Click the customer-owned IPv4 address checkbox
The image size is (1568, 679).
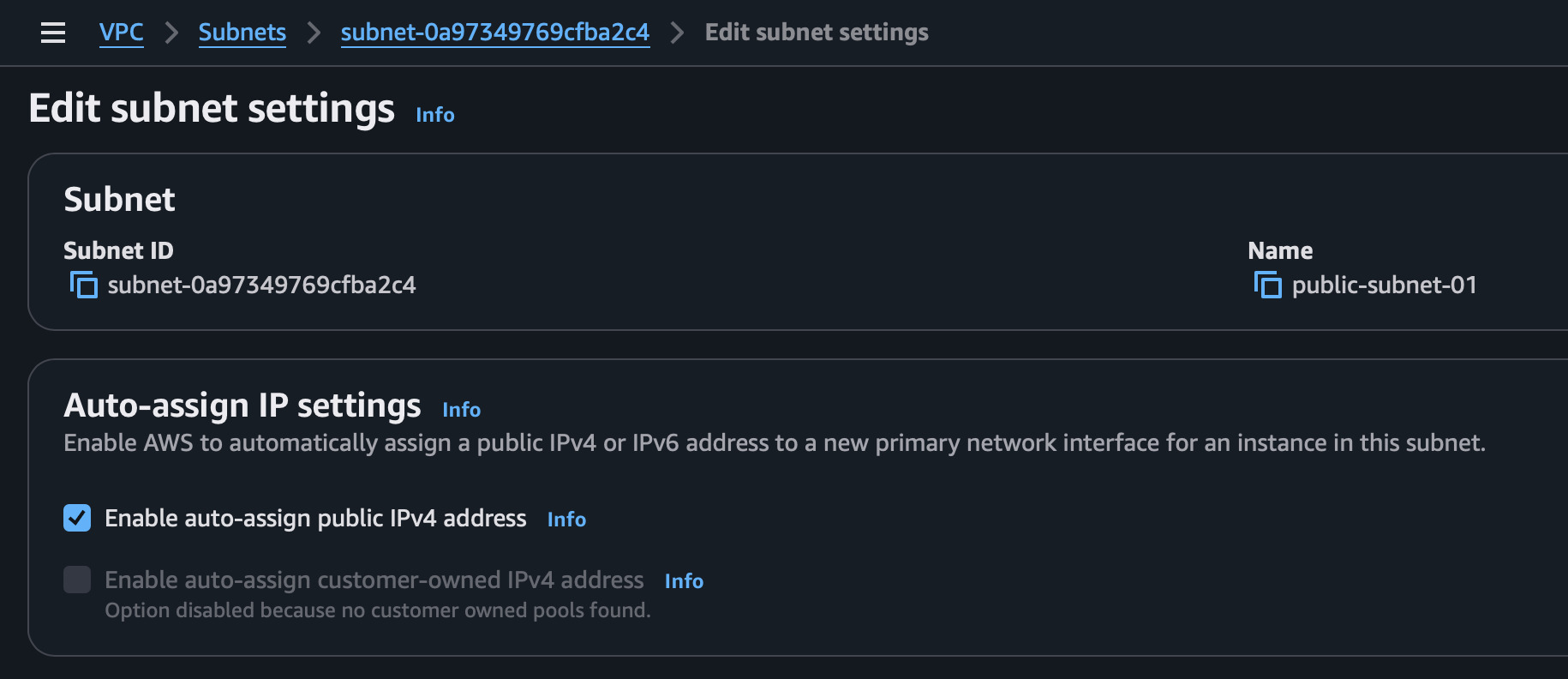click(x=77, y=580)
